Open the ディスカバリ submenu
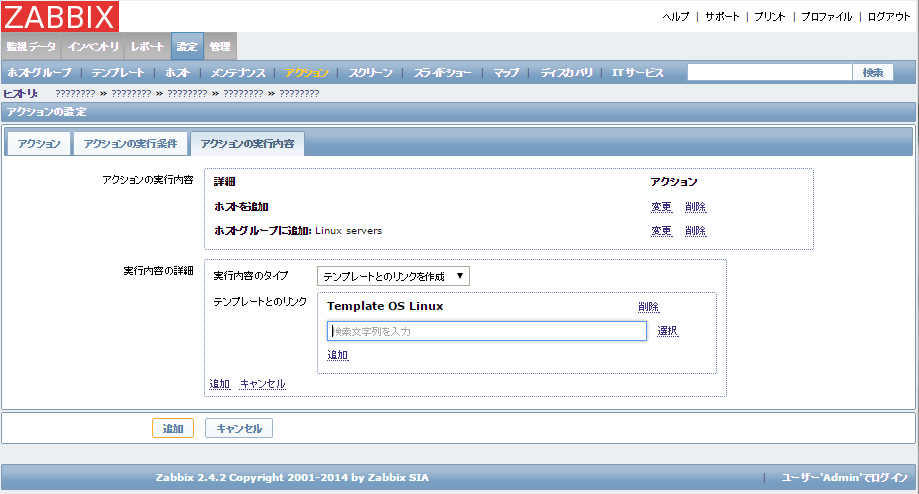919x494 pixels. coord(566,73)
